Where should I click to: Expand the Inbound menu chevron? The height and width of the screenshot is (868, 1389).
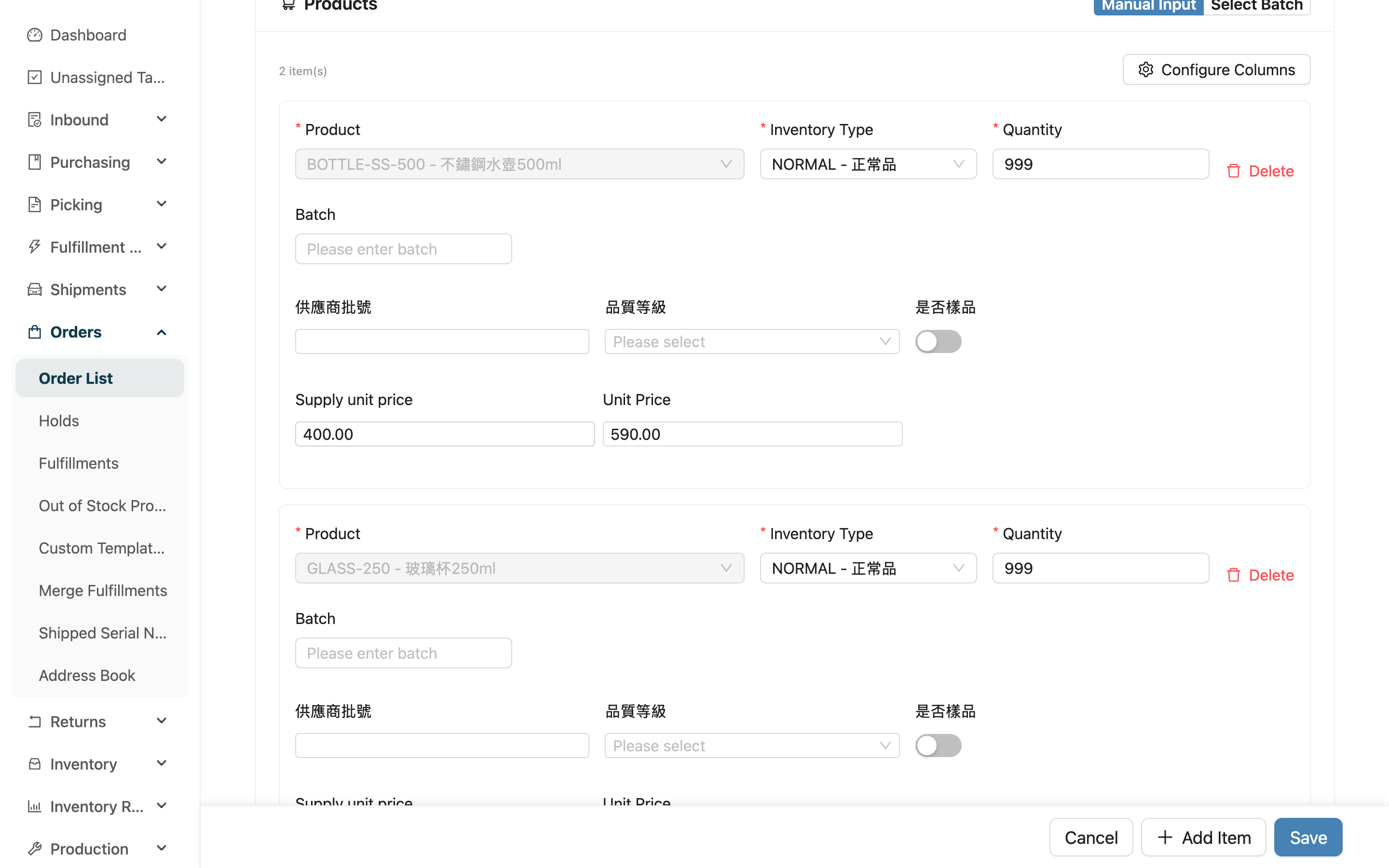tap(161, 120)
